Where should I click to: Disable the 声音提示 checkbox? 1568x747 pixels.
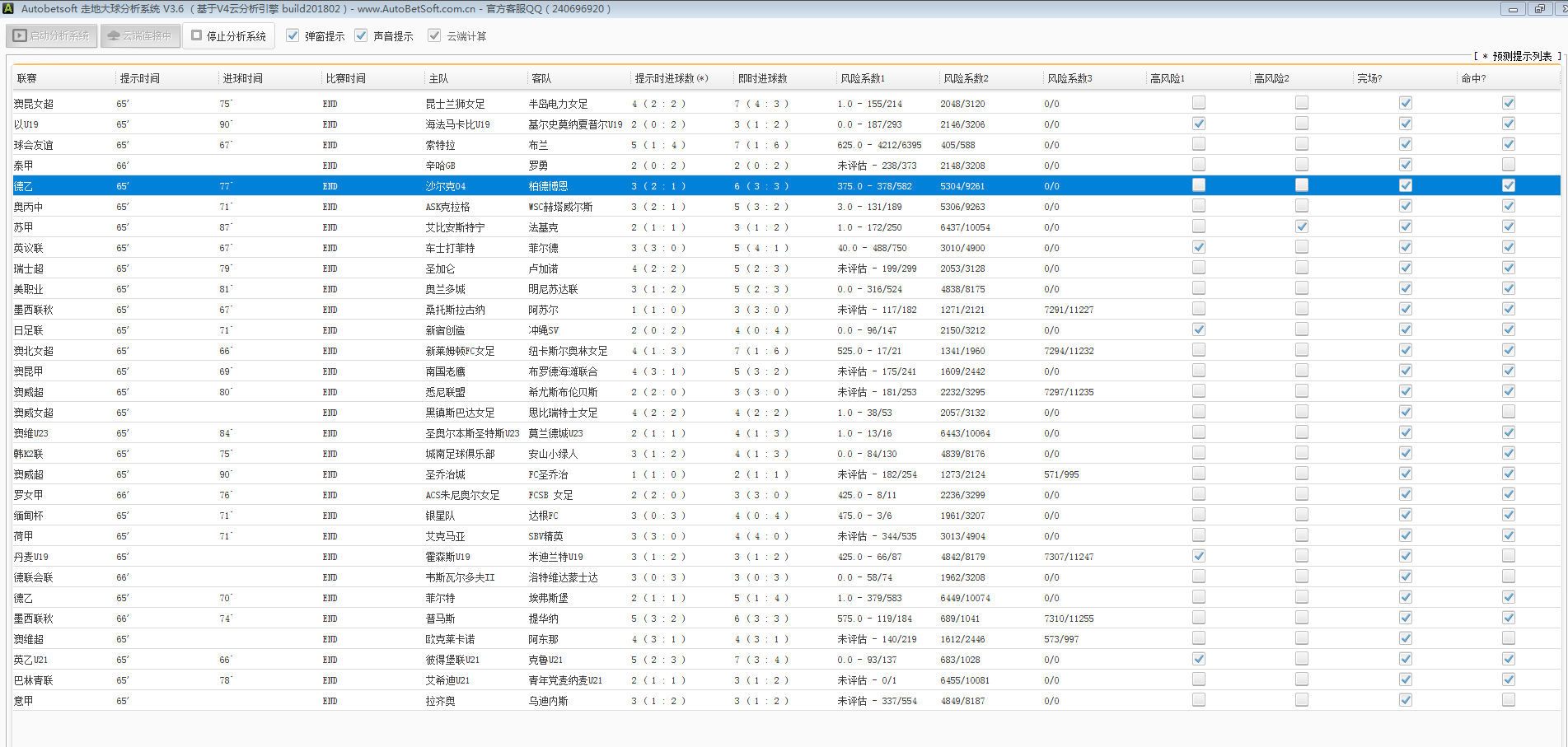[x=361, y=35]
